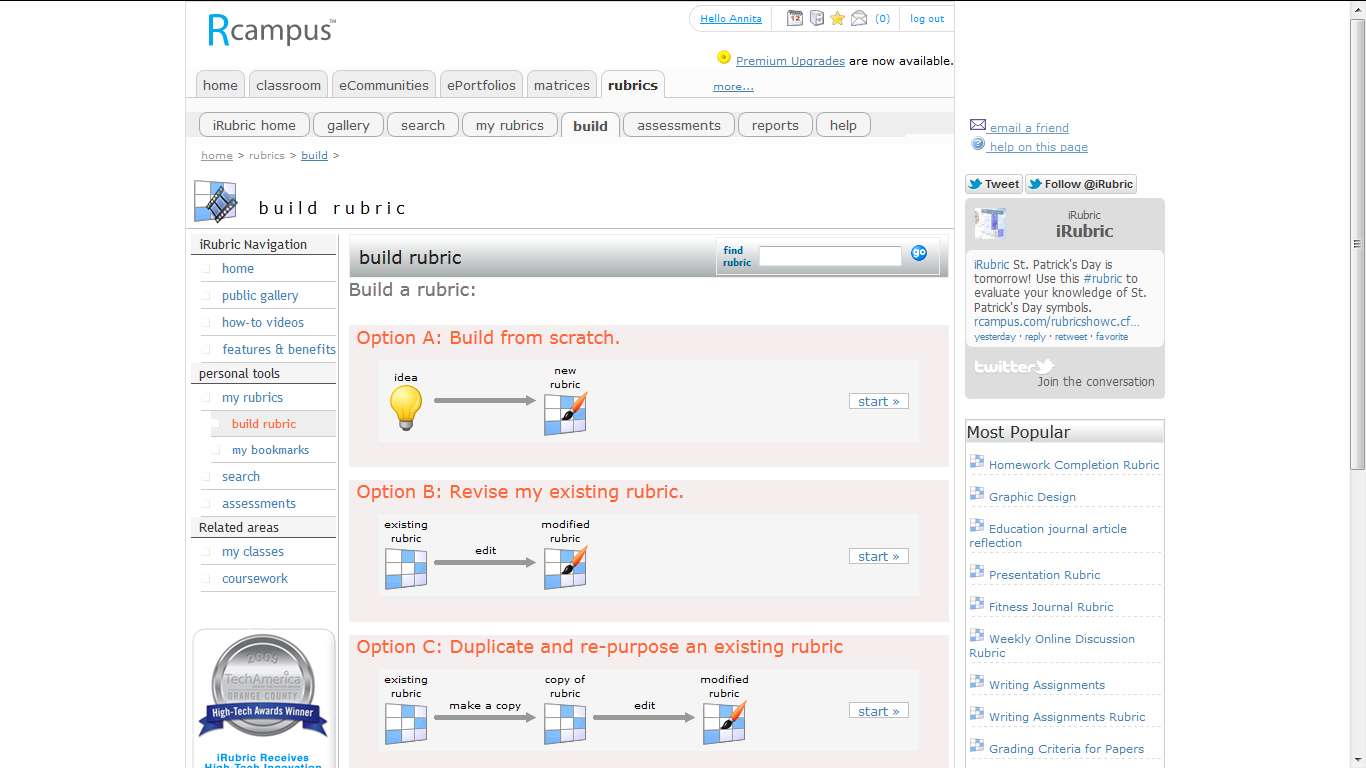Expand the more... tabs link

click(x=733, y=87)
